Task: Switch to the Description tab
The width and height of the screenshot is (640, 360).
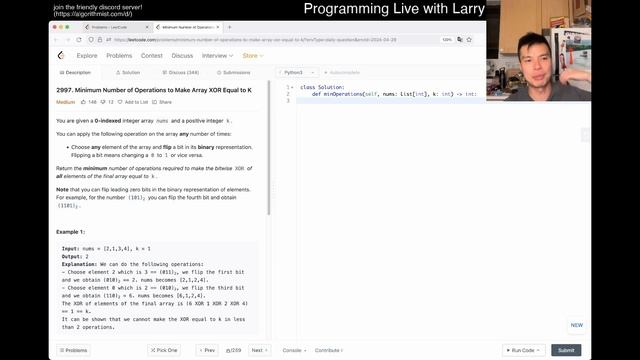Action: click(76, 73)
